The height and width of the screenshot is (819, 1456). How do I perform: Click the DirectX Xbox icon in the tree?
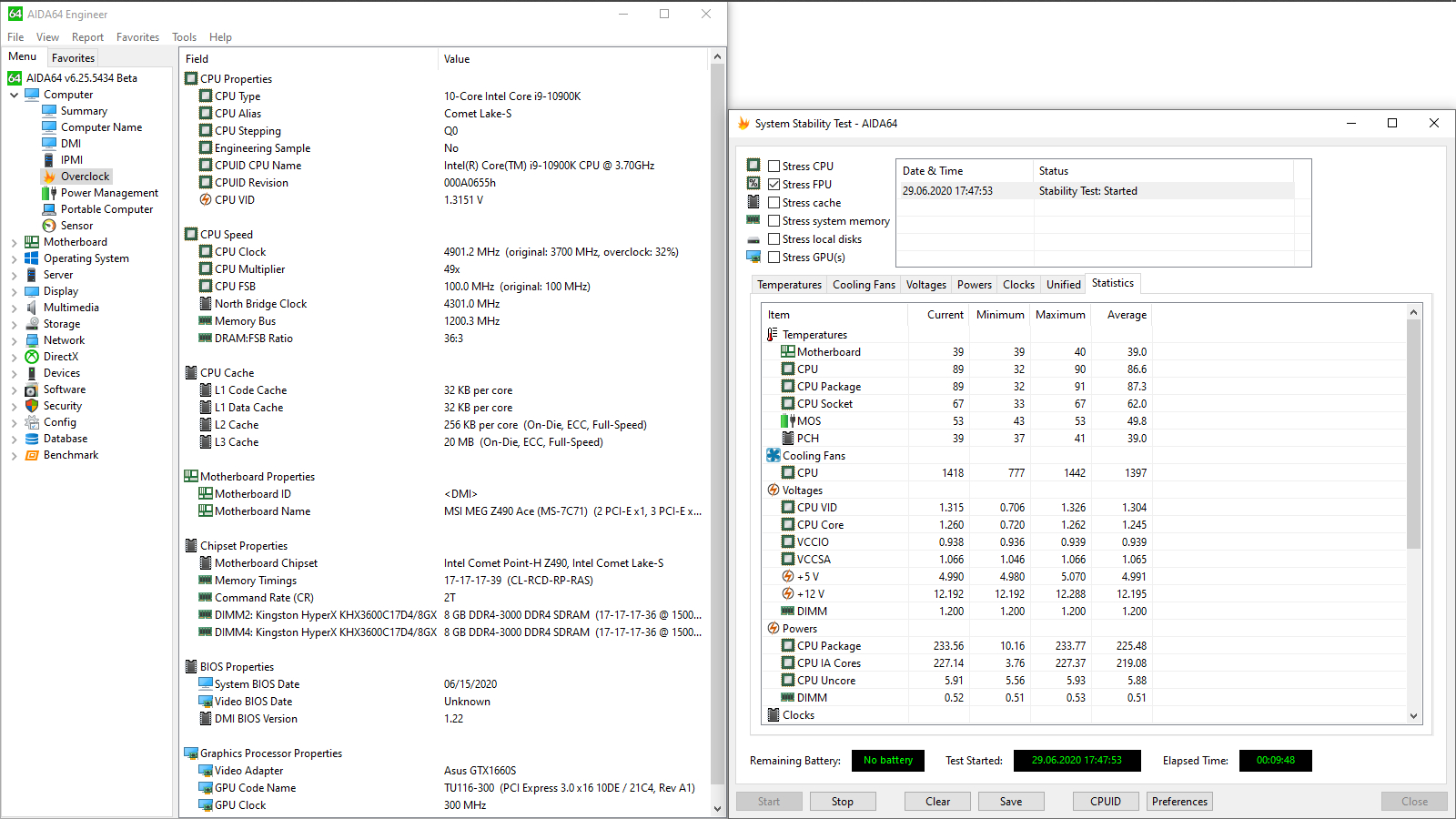(32, 357)
